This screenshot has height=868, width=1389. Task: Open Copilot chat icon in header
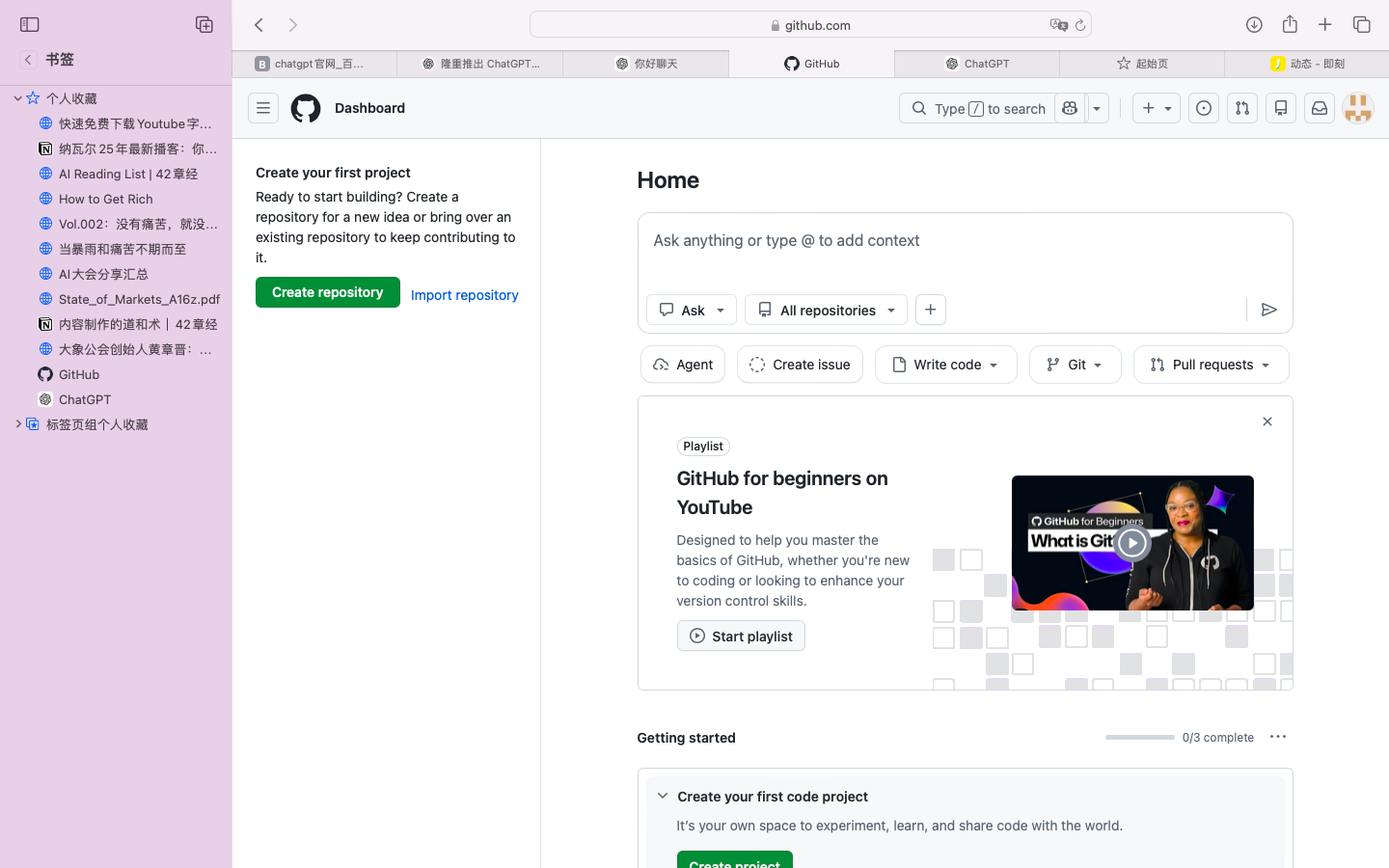click(1070, 108)
